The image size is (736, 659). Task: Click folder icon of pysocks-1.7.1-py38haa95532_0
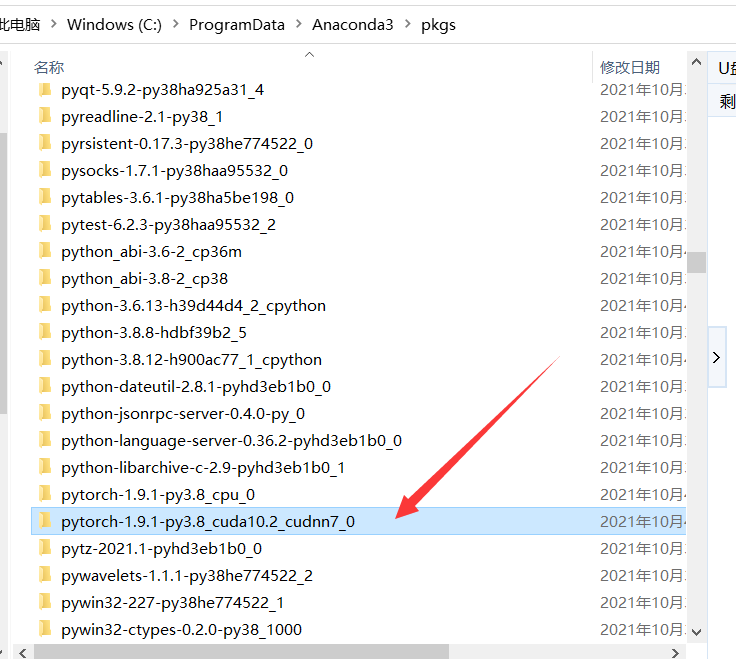point(45,170)
